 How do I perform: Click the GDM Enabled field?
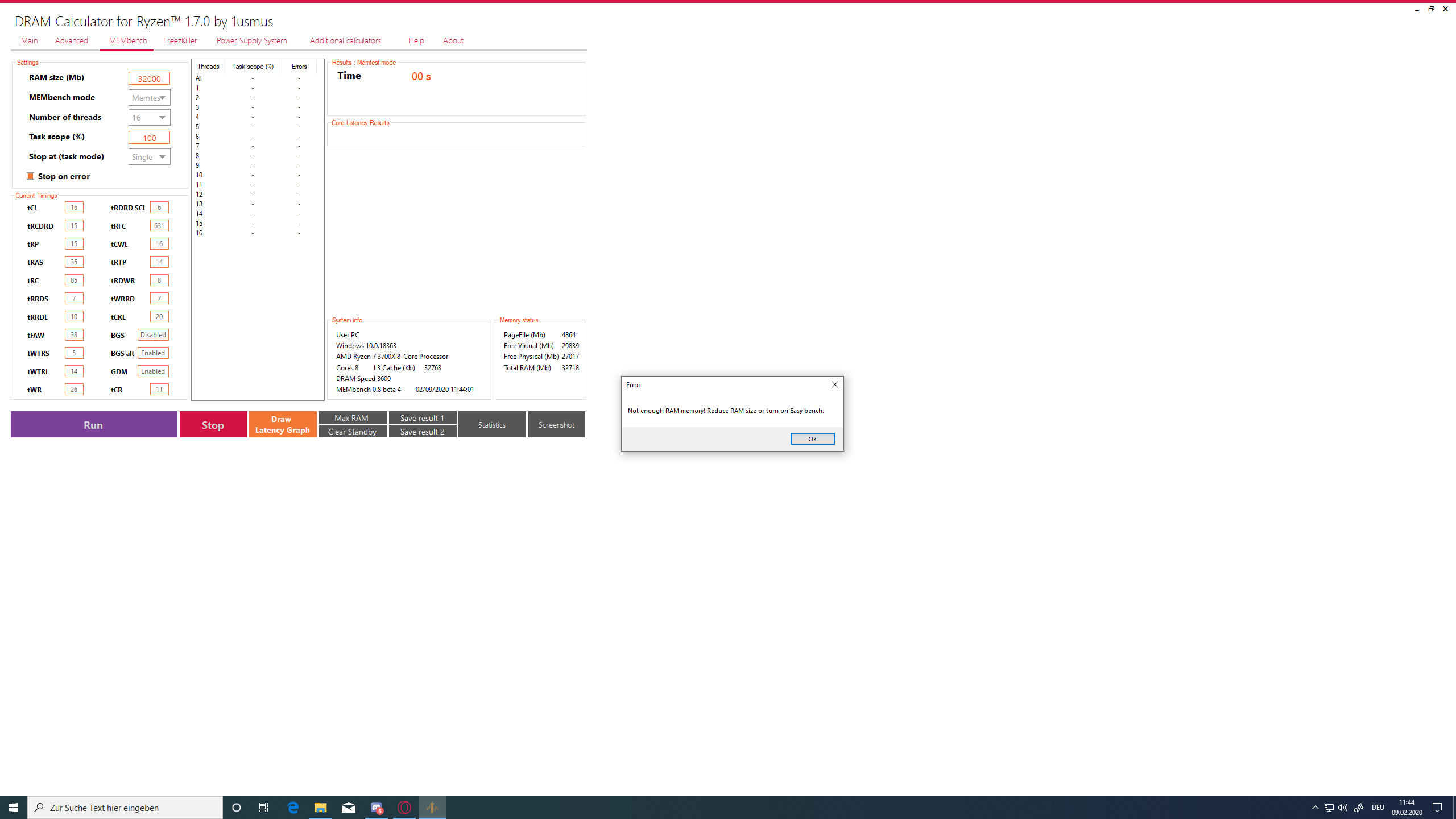(153, 371)
